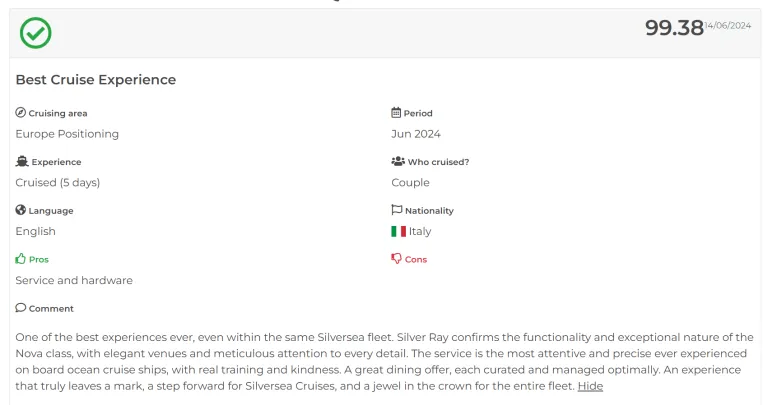The height and width of the screenshot is (405, 768).
Task: Click the people icon beside Who cruised?
Action: pos(398,161)
